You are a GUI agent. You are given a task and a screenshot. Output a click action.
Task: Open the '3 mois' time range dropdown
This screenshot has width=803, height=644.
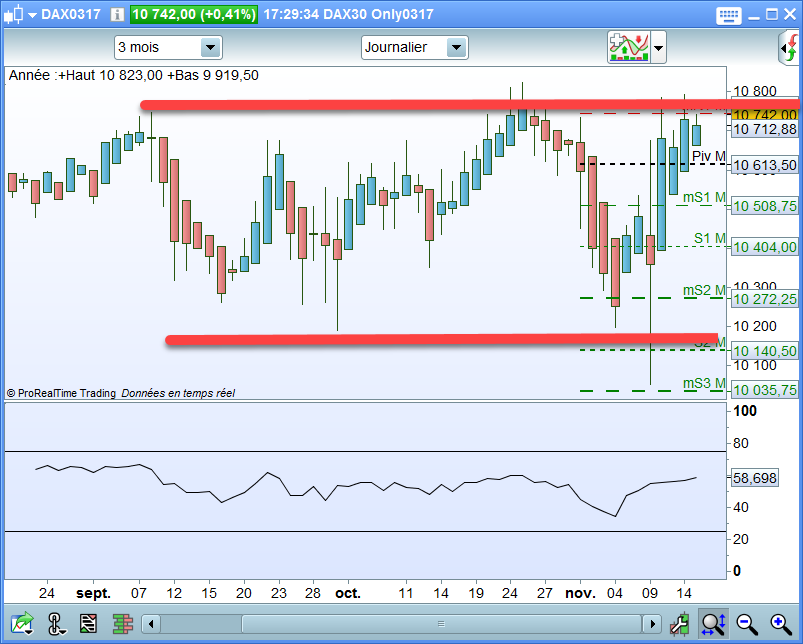[168, 48]
